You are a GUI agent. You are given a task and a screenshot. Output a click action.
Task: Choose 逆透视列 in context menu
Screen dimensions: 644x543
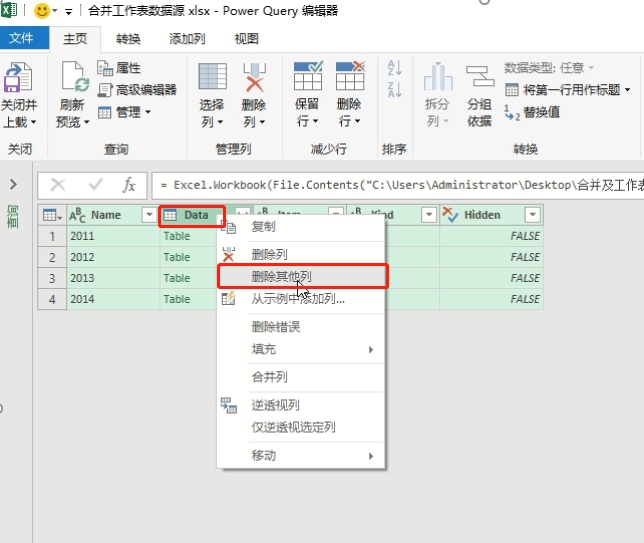[x=301, y=405]
